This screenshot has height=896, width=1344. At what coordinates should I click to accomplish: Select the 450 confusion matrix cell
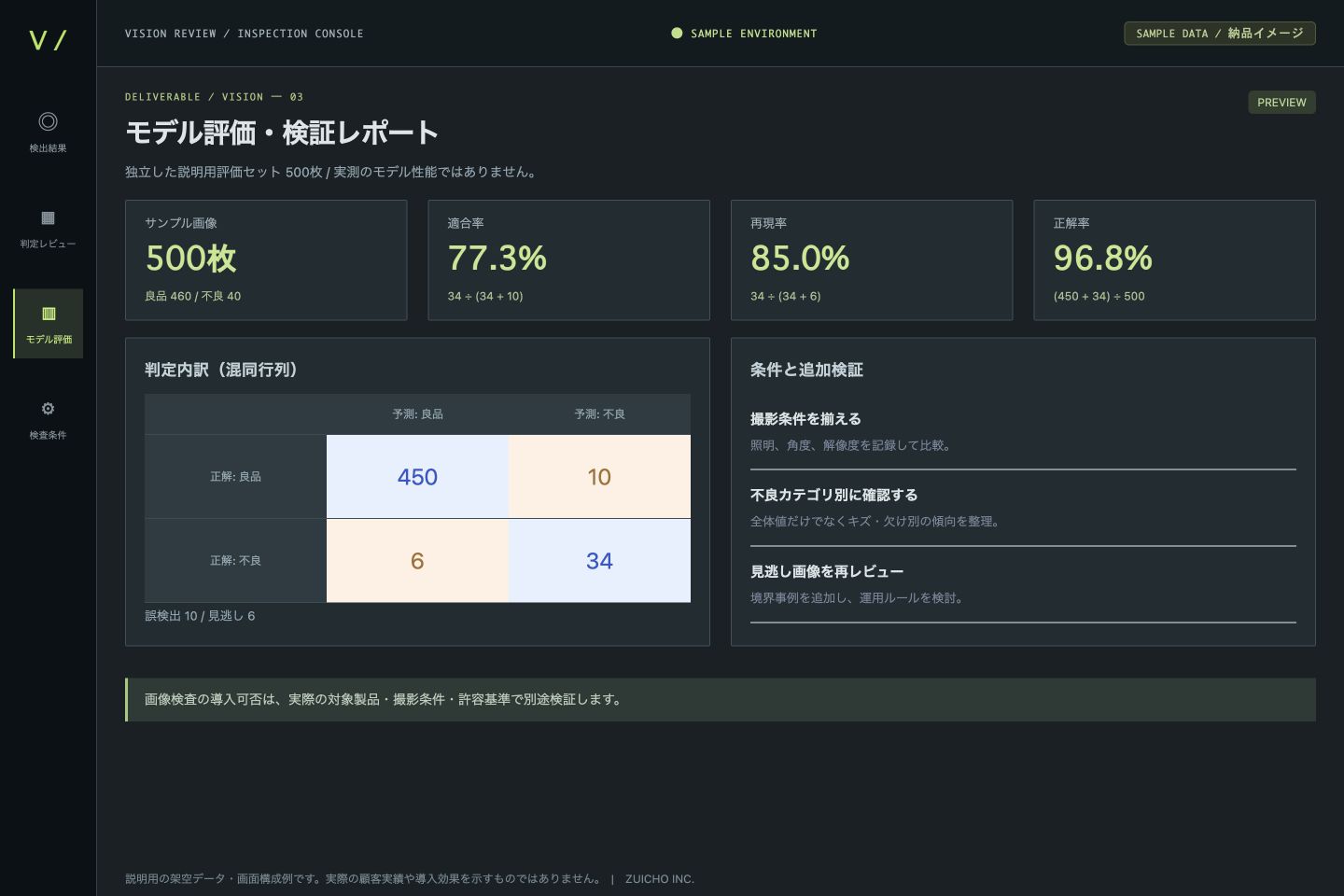point(417,477)
